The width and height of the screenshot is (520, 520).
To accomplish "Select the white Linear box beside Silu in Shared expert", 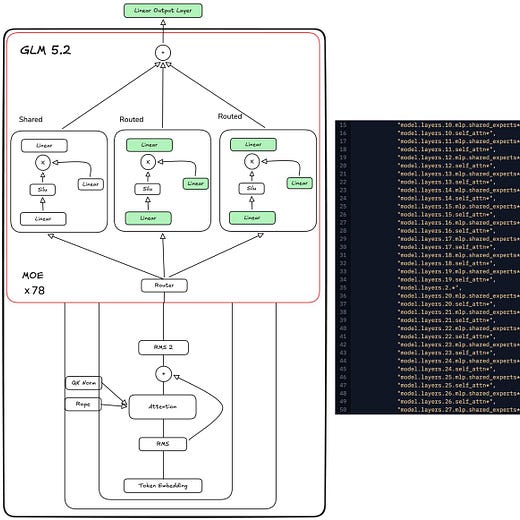I will coord(91,184).
